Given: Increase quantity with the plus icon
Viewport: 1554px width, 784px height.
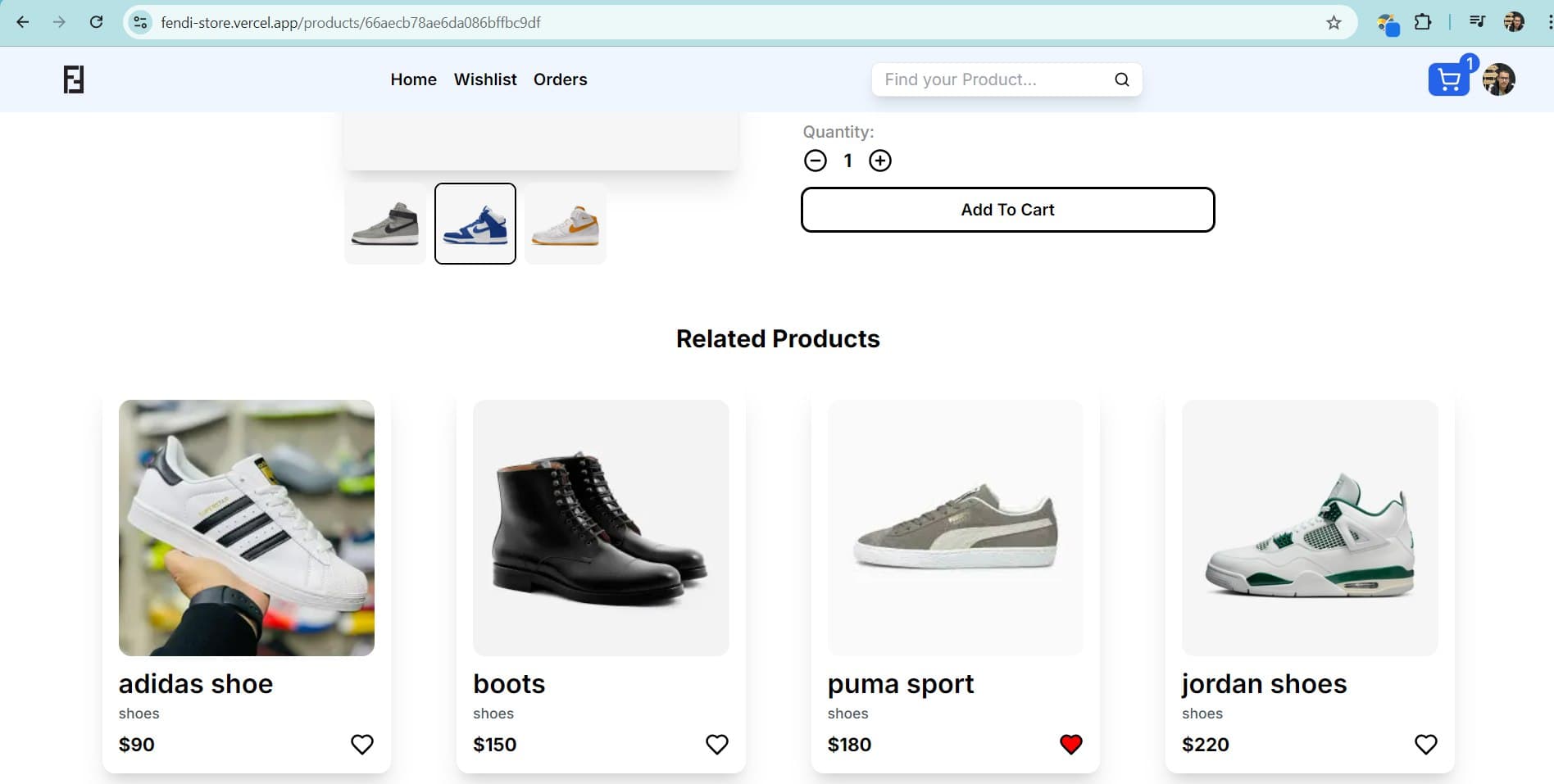Looking at the screenshot, I should coord(879,161).
